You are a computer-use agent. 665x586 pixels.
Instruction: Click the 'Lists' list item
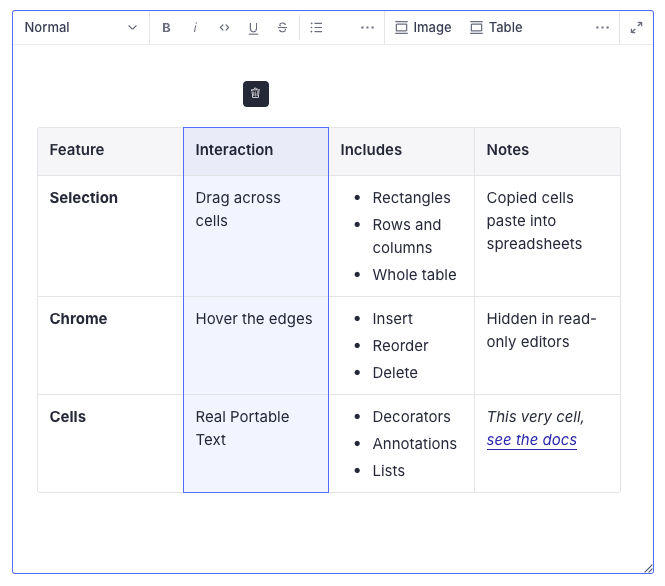(x=388, y=471)
